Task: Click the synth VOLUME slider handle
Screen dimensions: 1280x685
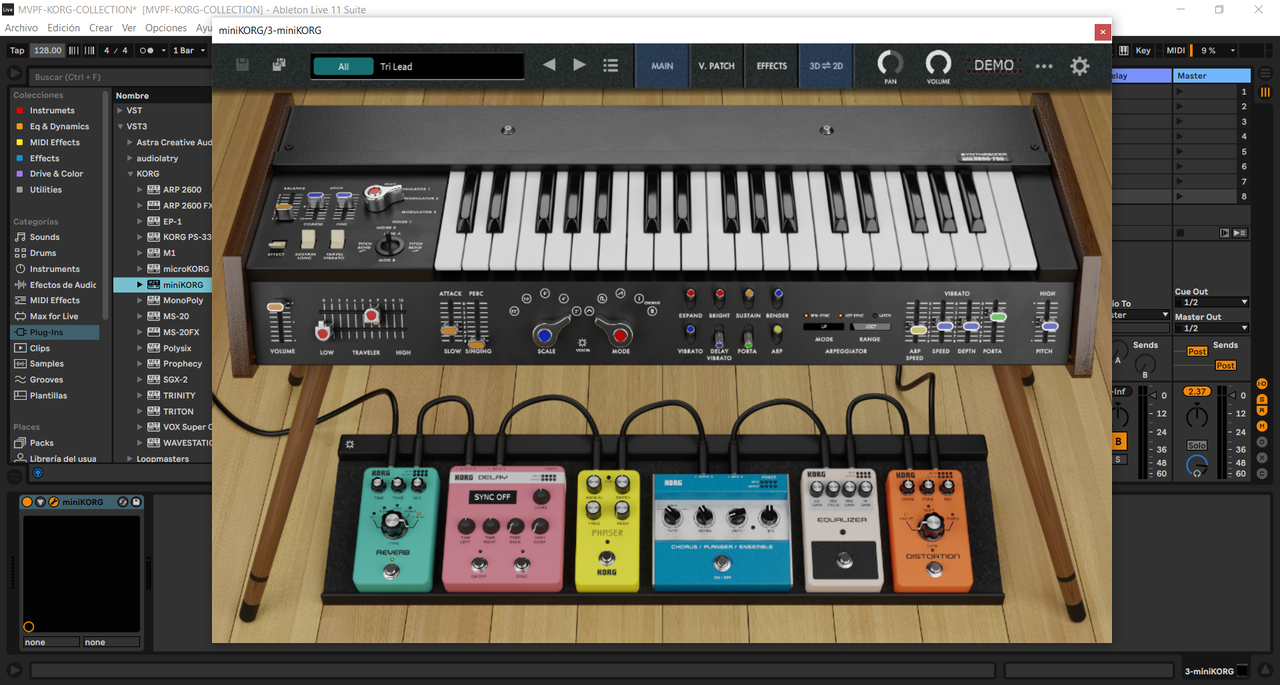Action: coord(275,307)
